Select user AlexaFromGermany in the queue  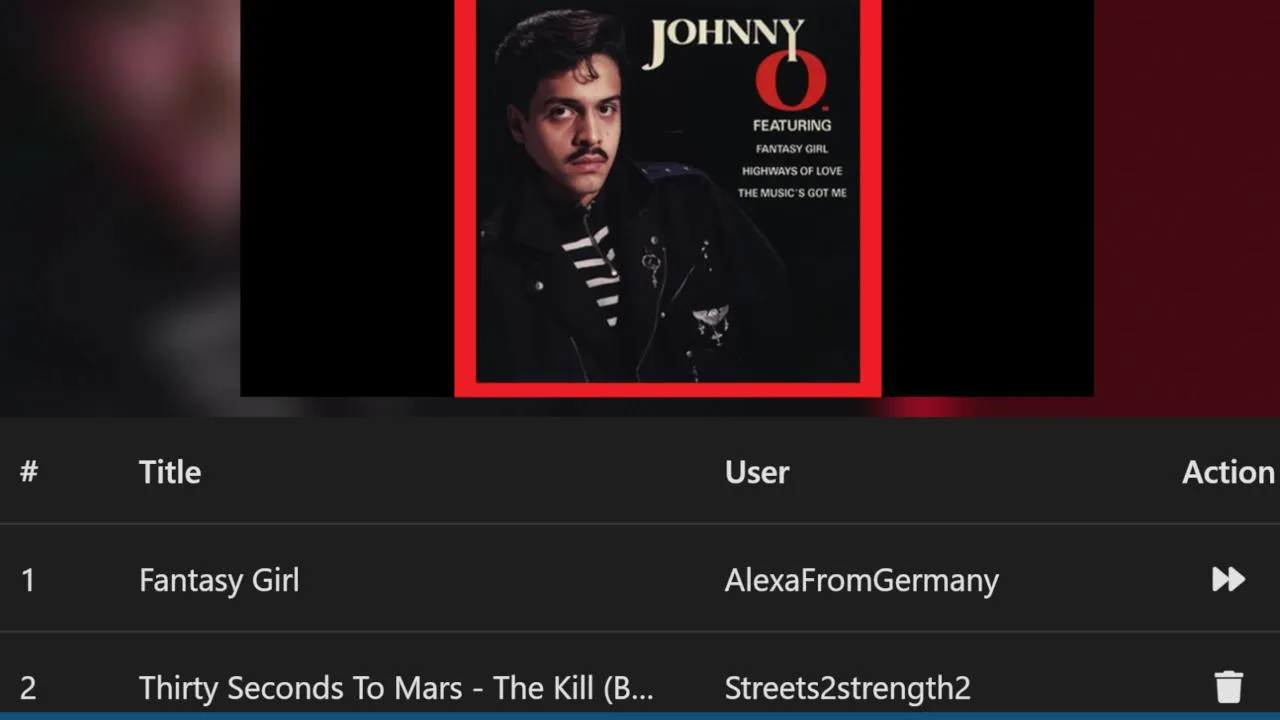(x=861, y=580)
